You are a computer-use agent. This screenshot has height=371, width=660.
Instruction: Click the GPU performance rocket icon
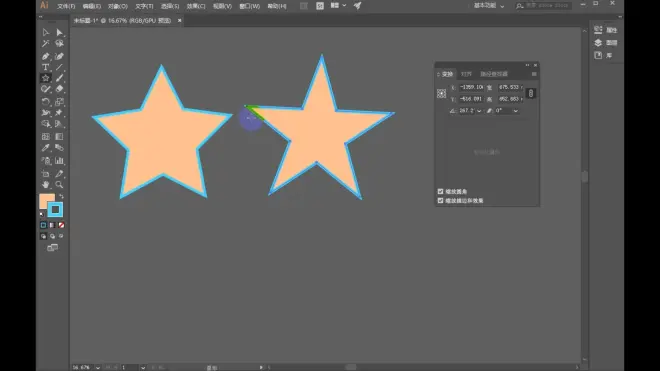pyautogui.click(x=357, y=5)
